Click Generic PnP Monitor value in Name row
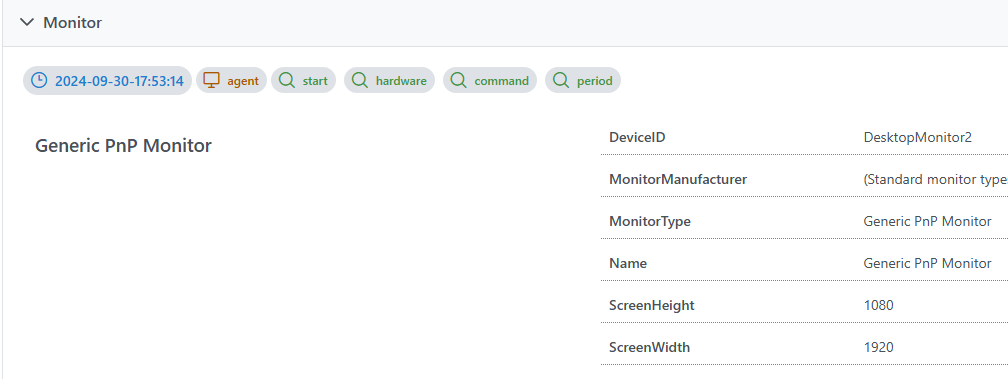Viewport: 1008px width, 379px height. click(x=927, y=263)
